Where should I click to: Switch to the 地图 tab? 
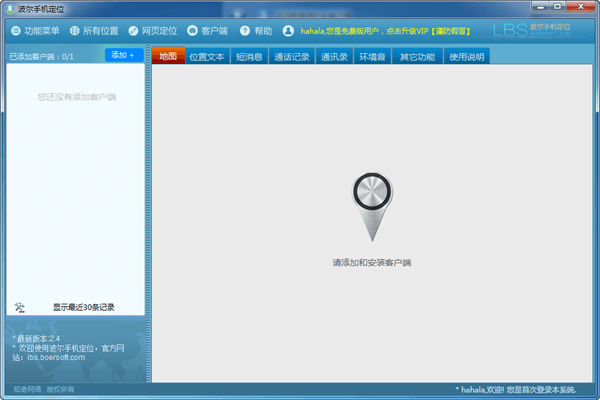coord(167,57)
